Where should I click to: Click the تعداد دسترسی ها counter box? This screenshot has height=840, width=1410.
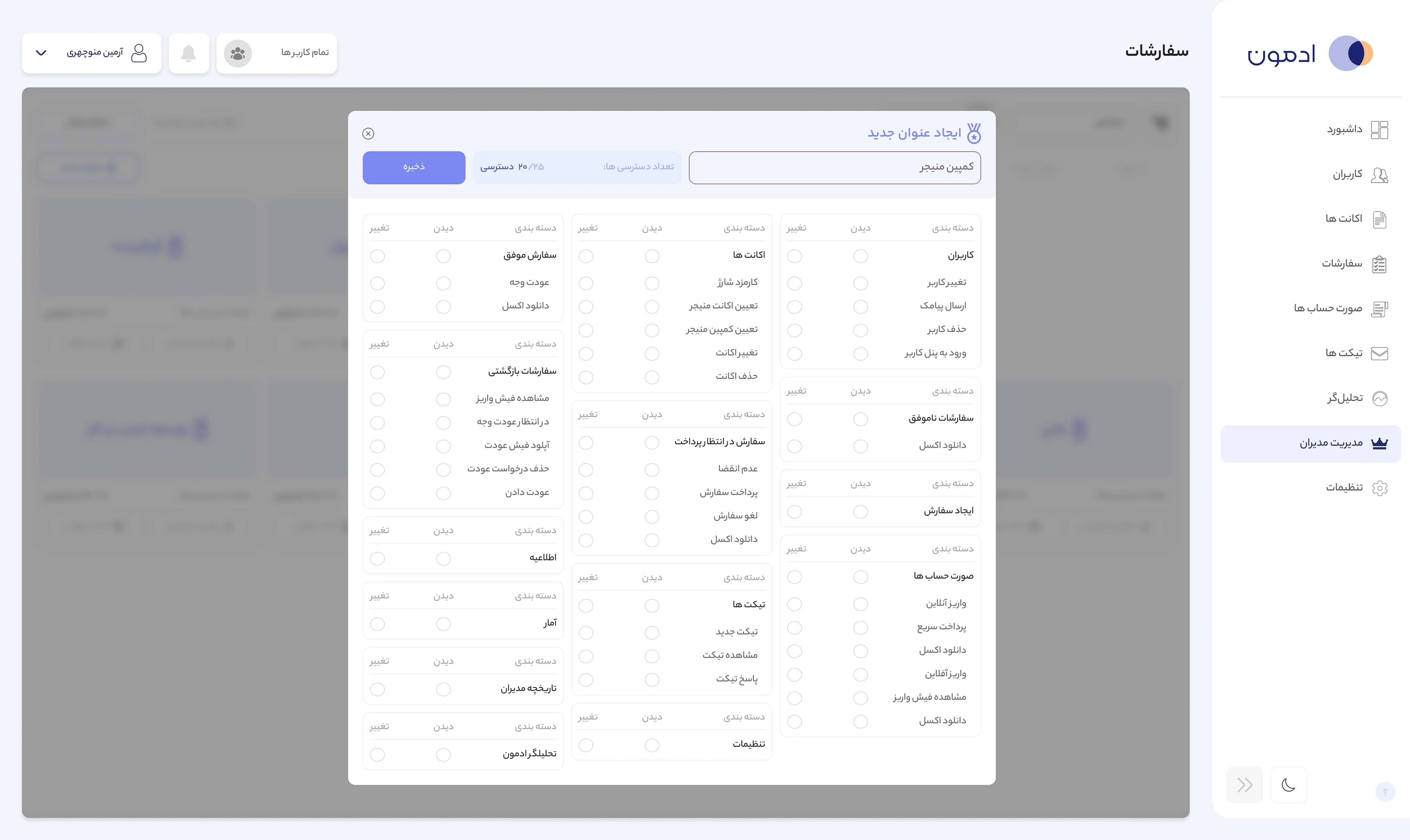[x=577, y=168]
